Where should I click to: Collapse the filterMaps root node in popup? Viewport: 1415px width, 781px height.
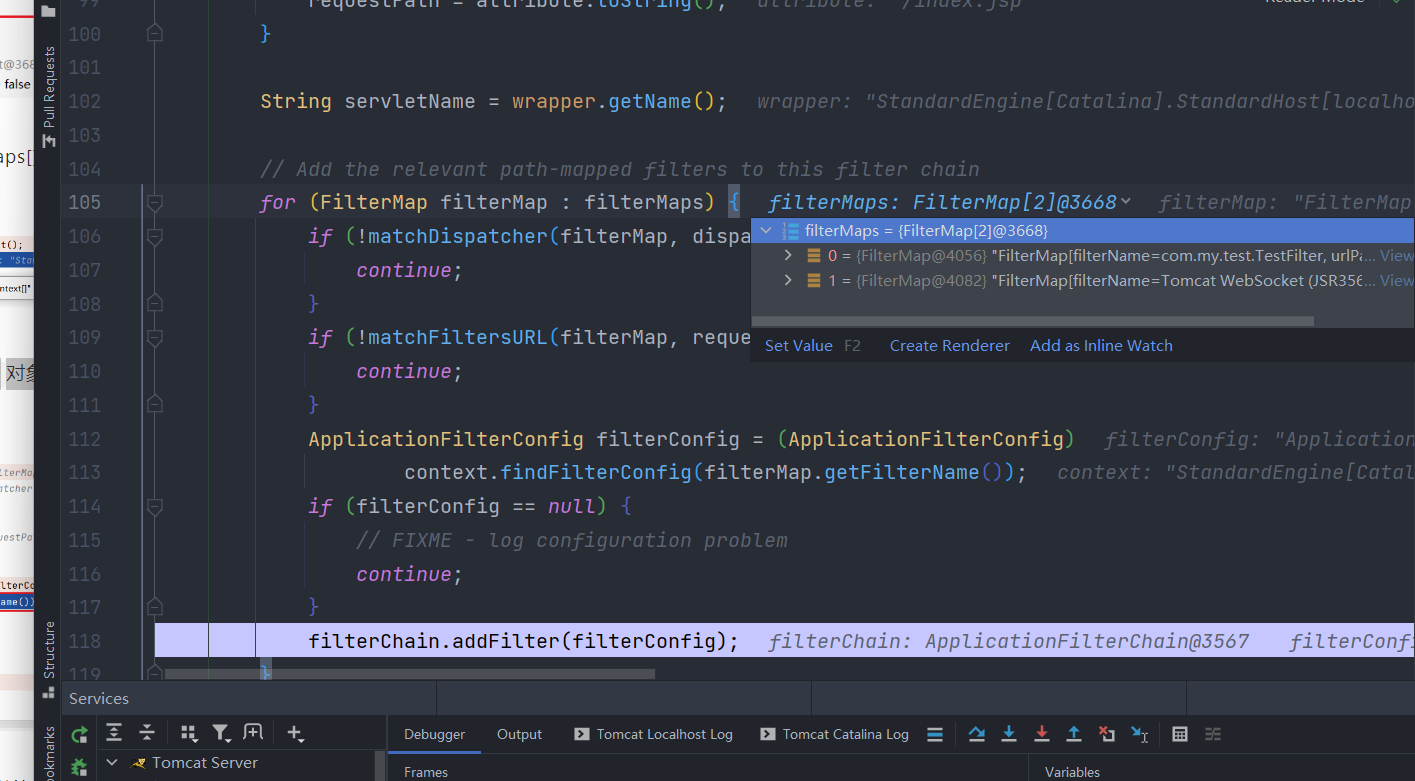pyautogui.click(x=767, y=231)
